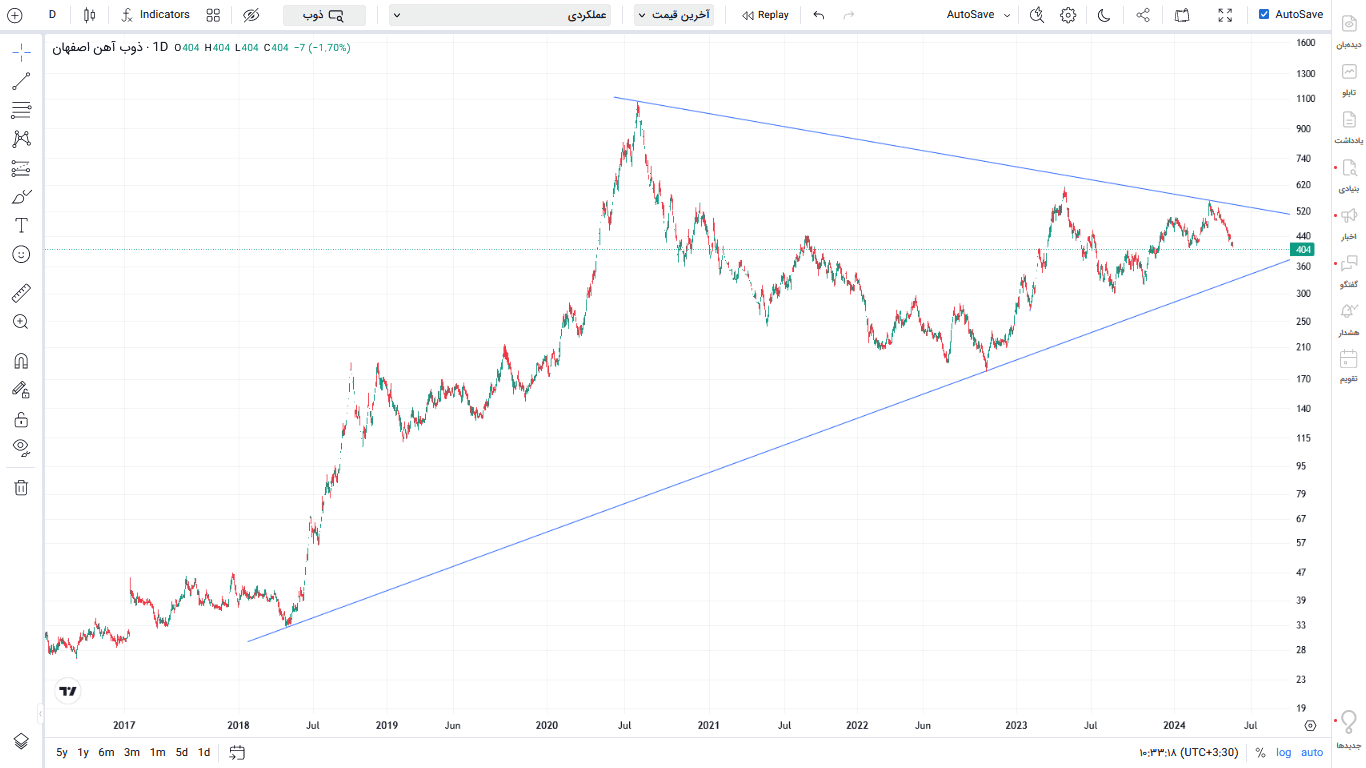Select the XABCD pattern tool

(x=21, y=139)
